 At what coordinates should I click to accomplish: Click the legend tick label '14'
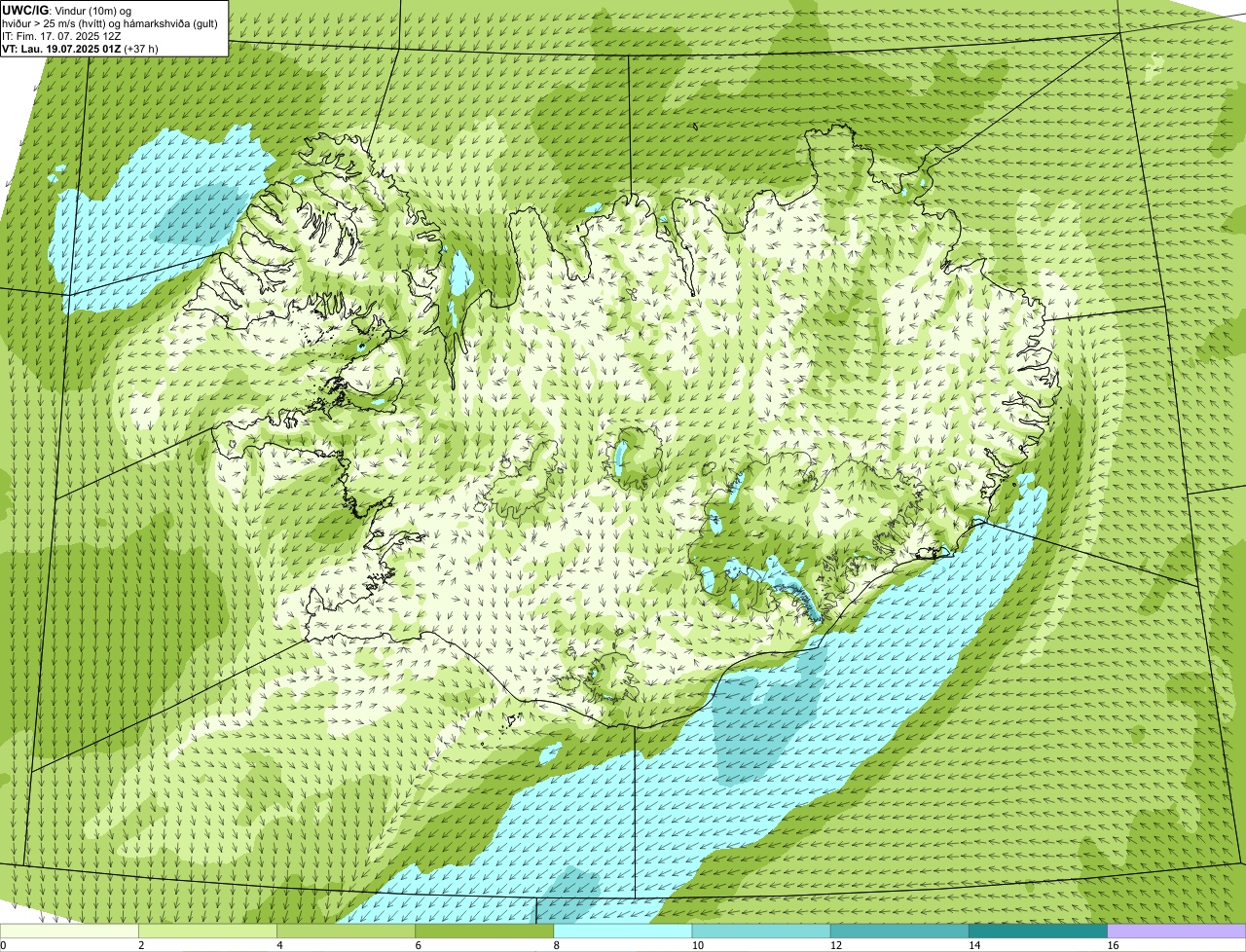973,945
